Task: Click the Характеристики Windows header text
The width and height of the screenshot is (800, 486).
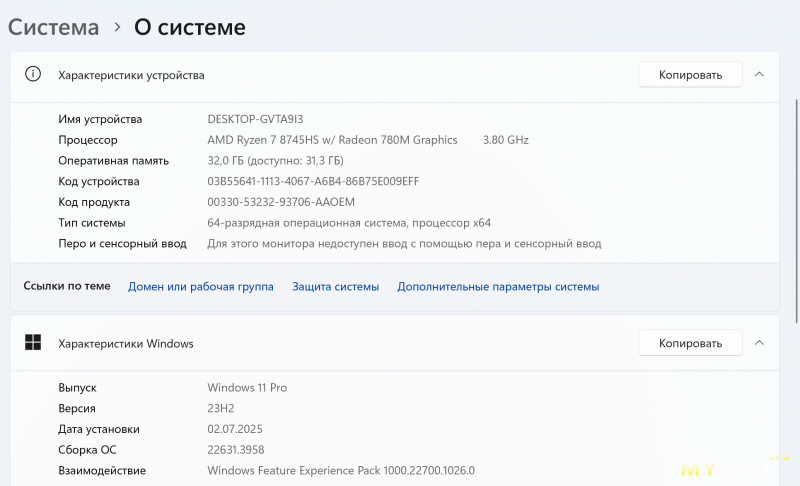Action: click(x=126, y=344)
